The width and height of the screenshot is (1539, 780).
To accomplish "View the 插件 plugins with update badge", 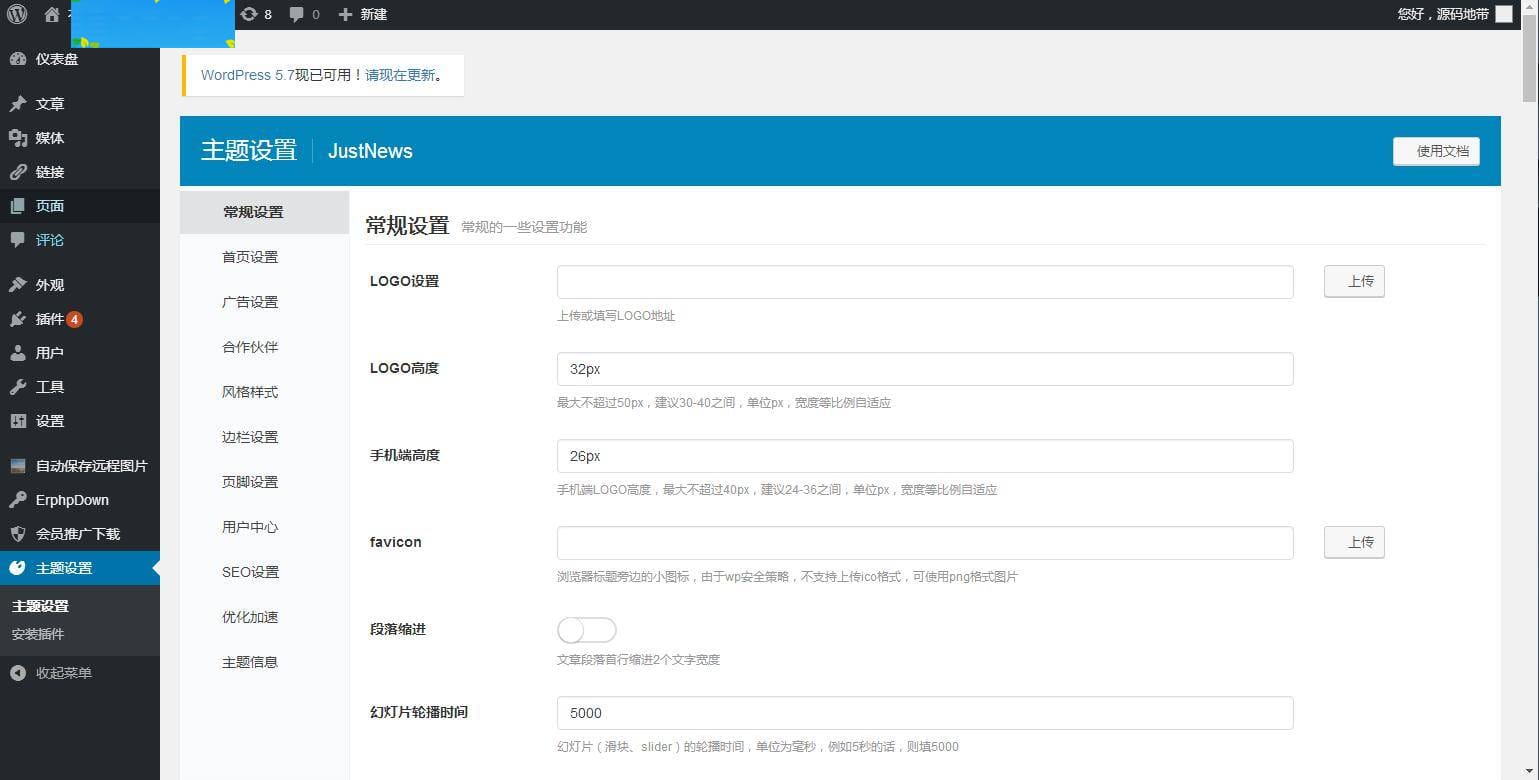I will coord(48,318).
